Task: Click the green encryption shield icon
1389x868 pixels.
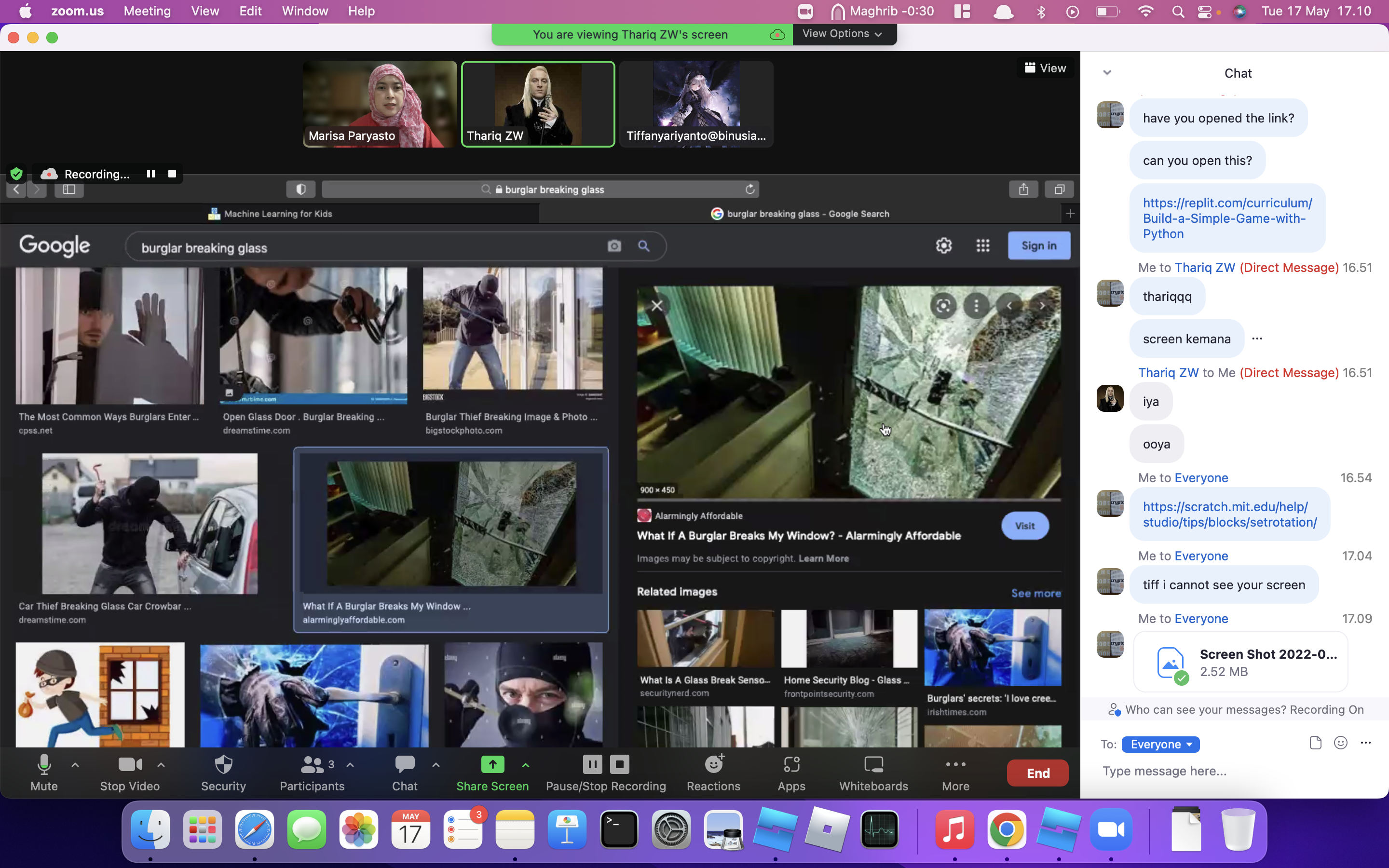Action: pyautogui.click(x=17, y=174)
